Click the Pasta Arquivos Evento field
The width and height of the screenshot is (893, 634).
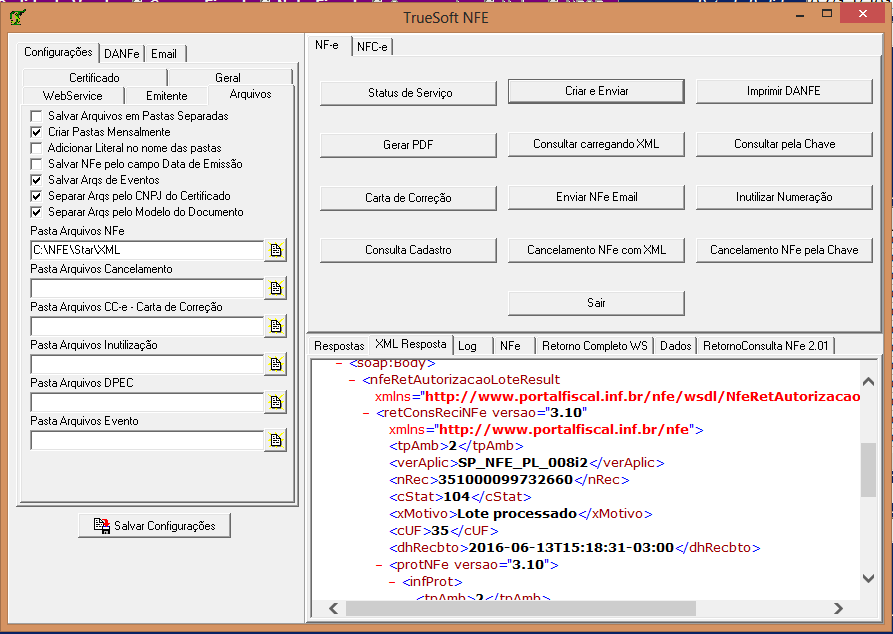(147, 440)
